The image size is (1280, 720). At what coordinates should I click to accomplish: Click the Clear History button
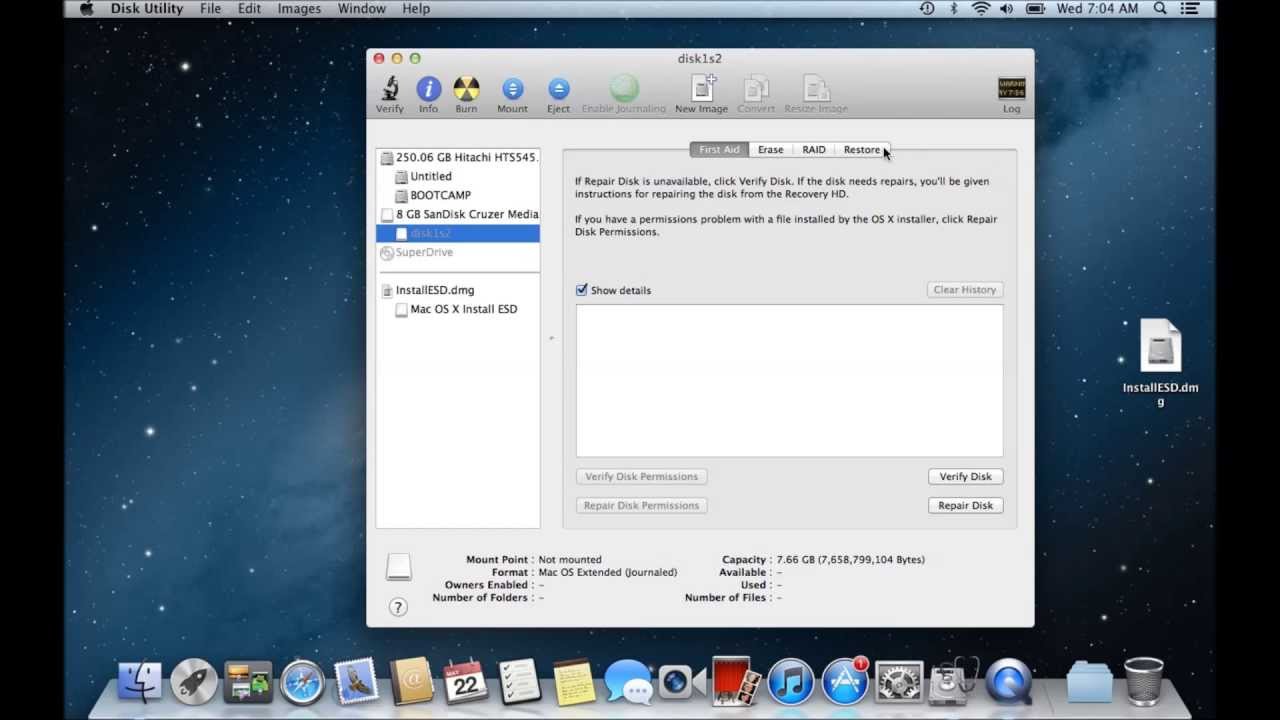(x=964, y=290)
